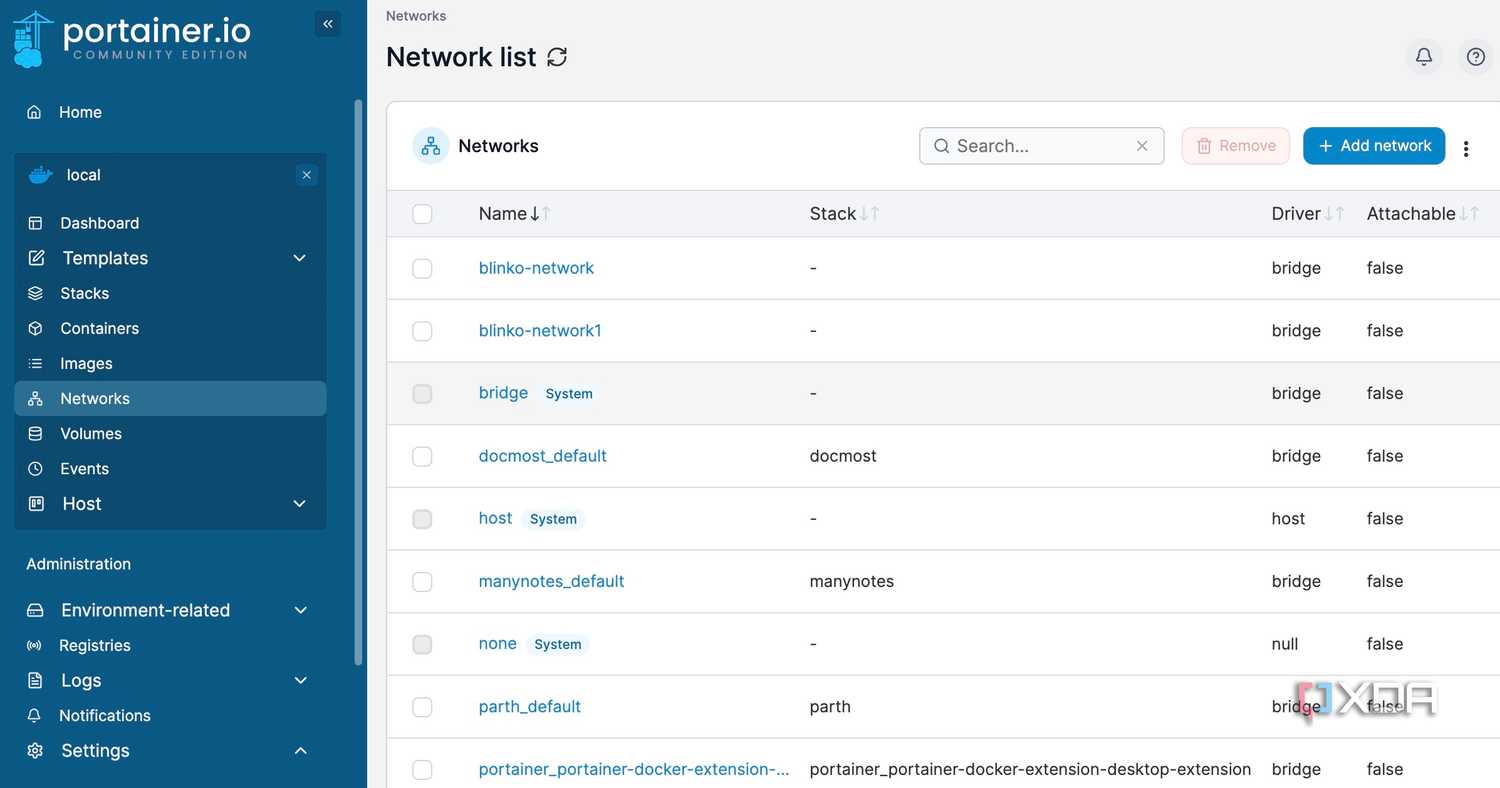Viewport: 1500px width, 788px height.
Task: Open the table settings three-dot menu
Action: [x=1466, y=149]
